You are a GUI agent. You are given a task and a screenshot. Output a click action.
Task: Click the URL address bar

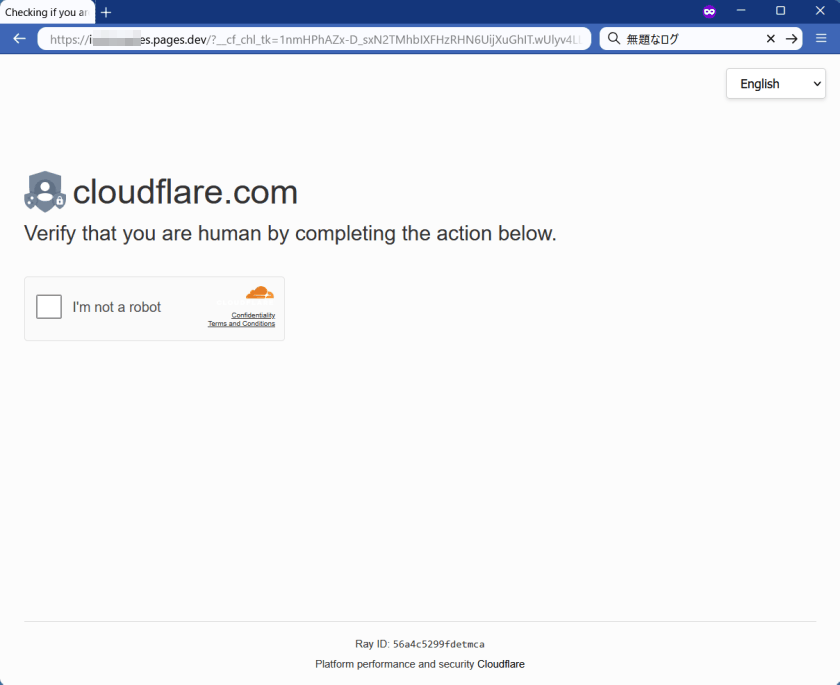pos(314,39)
